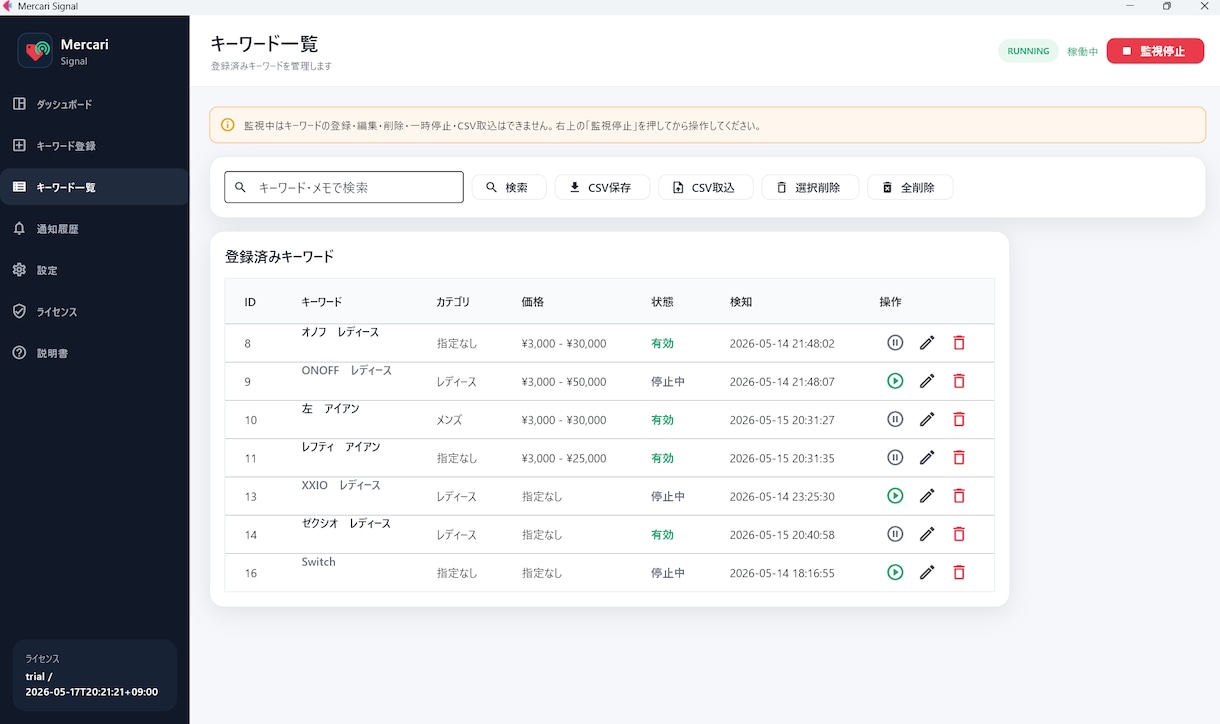This screenshot has width=1220, height=724.
Task: Open 設定 in the sidebar
Action: pyautogui.click(x=94, y=270)
